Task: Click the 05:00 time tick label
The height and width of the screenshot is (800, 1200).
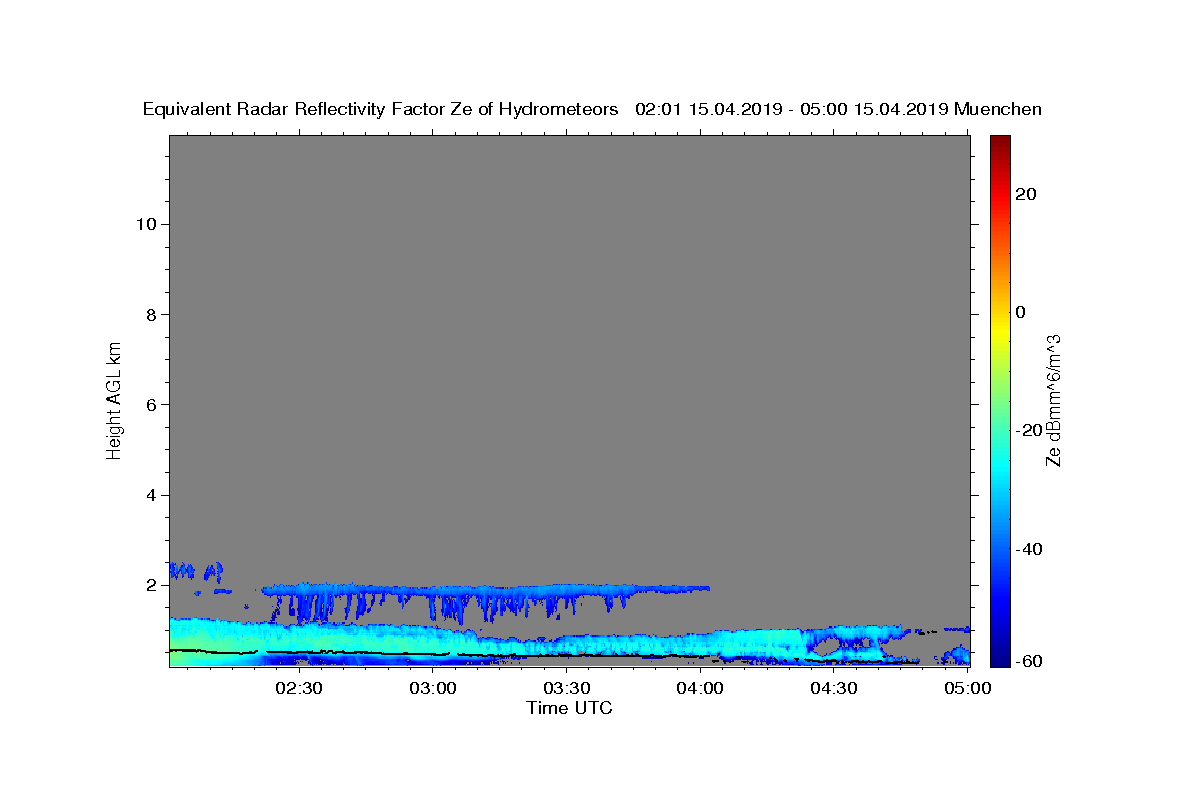Action: (967, 688)
